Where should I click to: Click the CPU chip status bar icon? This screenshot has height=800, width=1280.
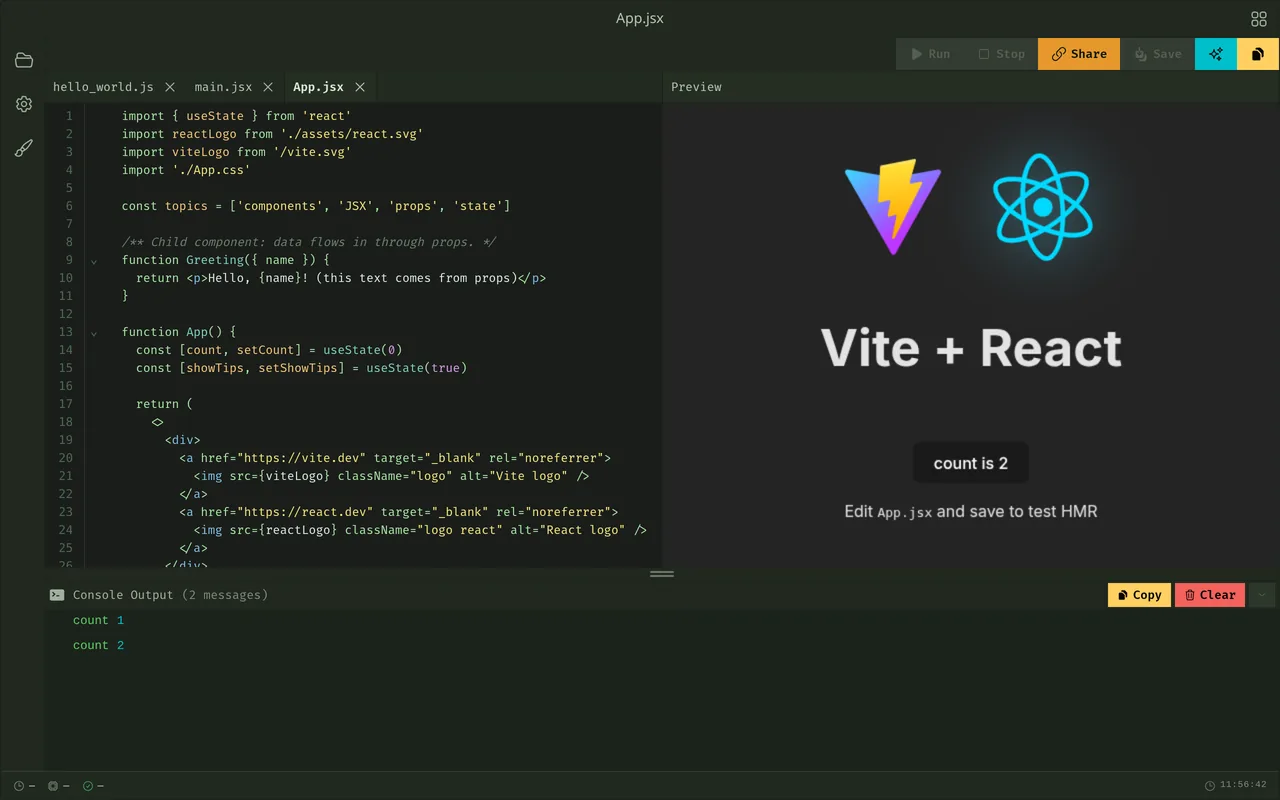pyautogui.click(x=53, y=786)
